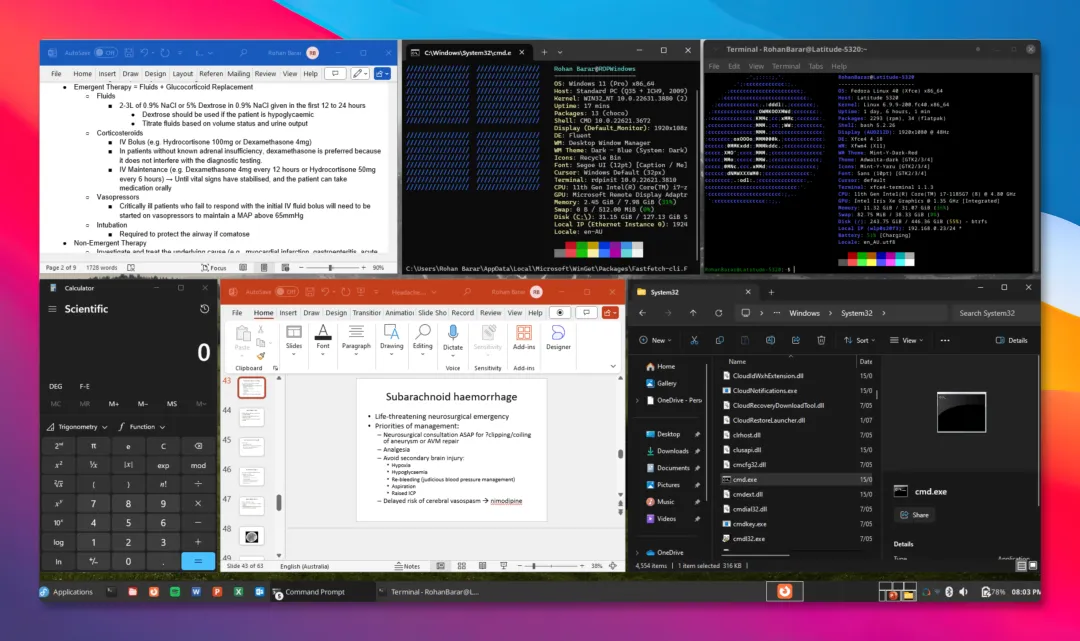
Task: Click the Windows breadcrumb in Explorer address bar
Action: coord(804,313)
